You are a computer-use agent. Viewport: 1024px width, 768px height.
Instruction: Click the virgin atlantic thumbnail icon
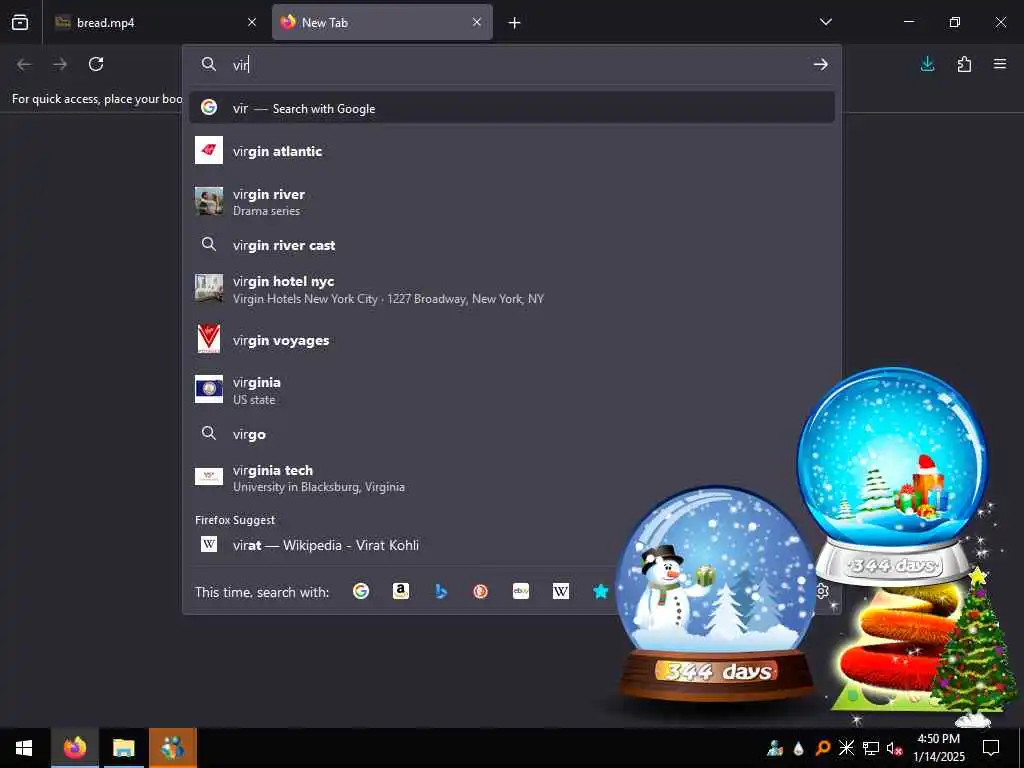coord(209,150)
